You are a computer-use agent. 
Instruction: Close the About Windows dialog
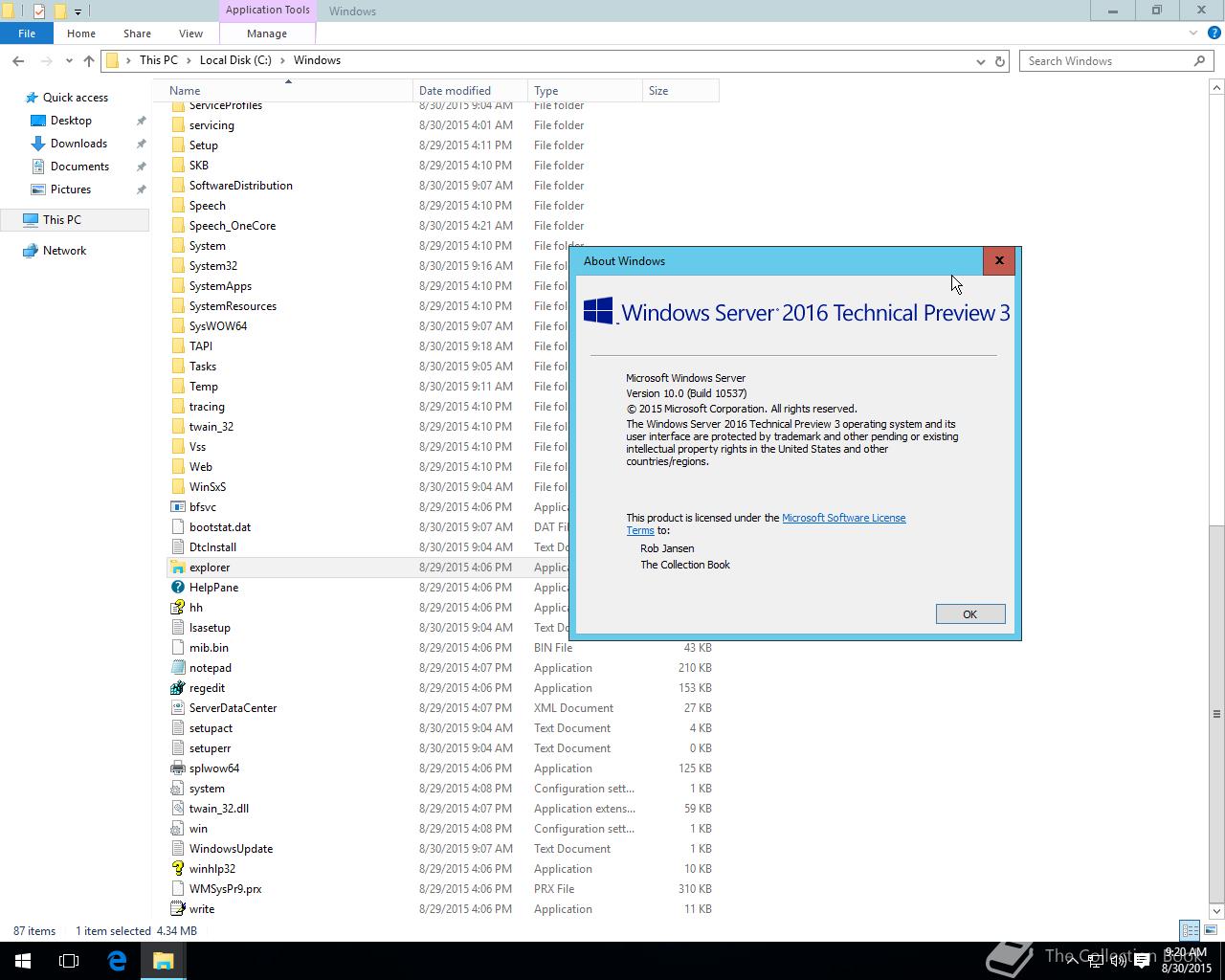tap(999, 261)
